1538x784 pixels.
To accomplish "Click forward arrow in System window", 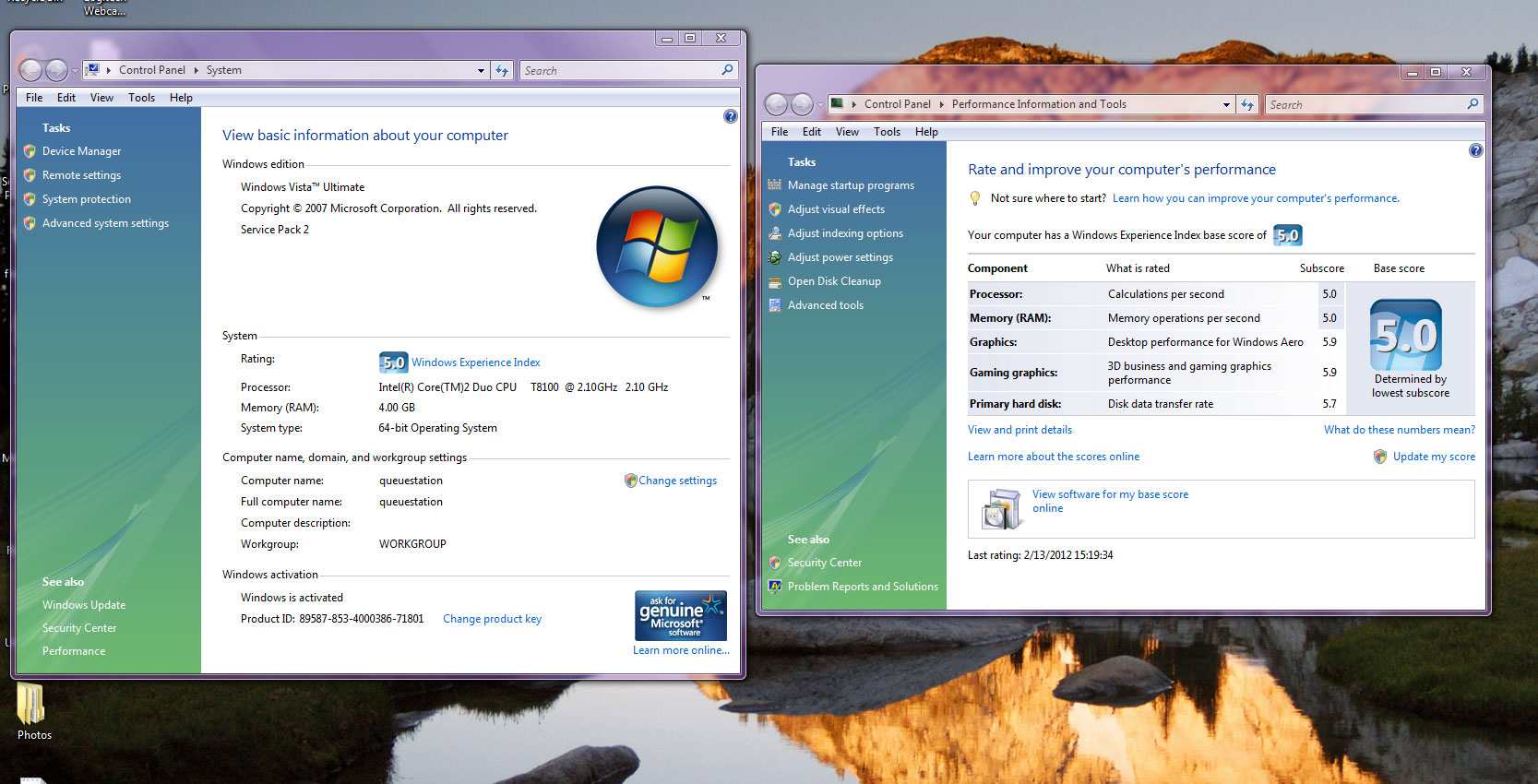I will [x=57, y=70].
